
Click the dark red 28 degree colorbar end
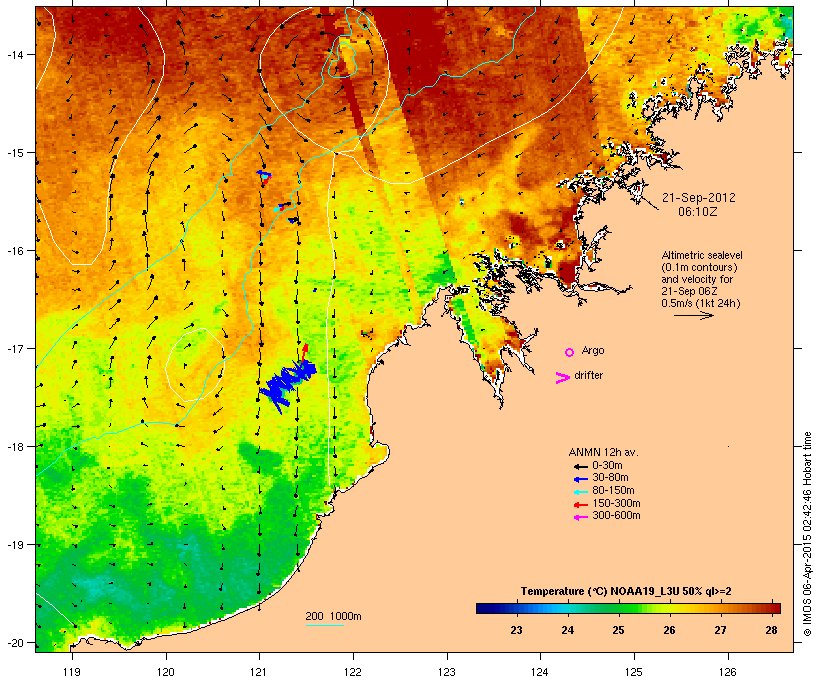click(775, 608)
